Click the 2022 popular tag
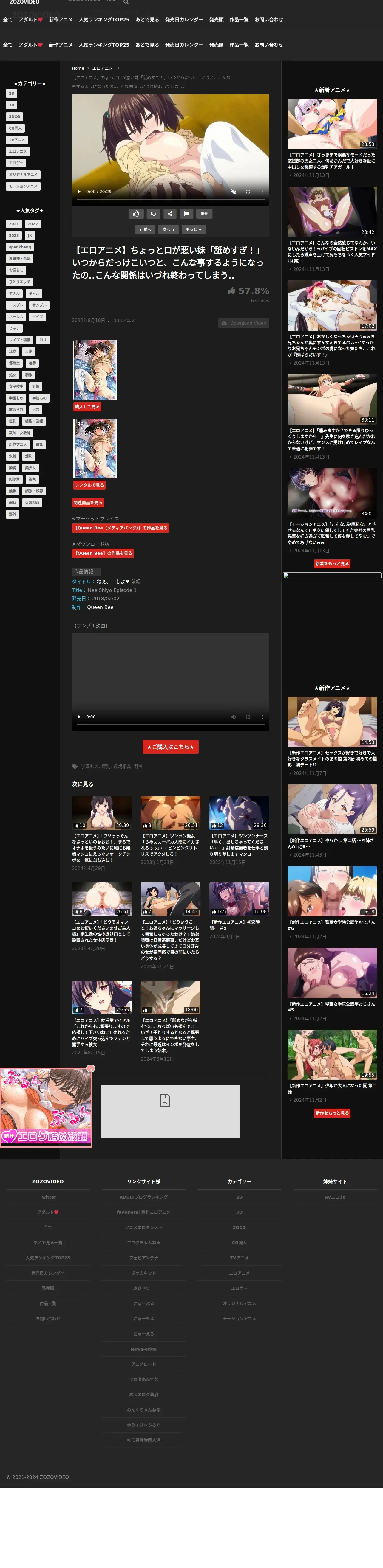Viewport: 383px width, 1568px height. [33, 224]
